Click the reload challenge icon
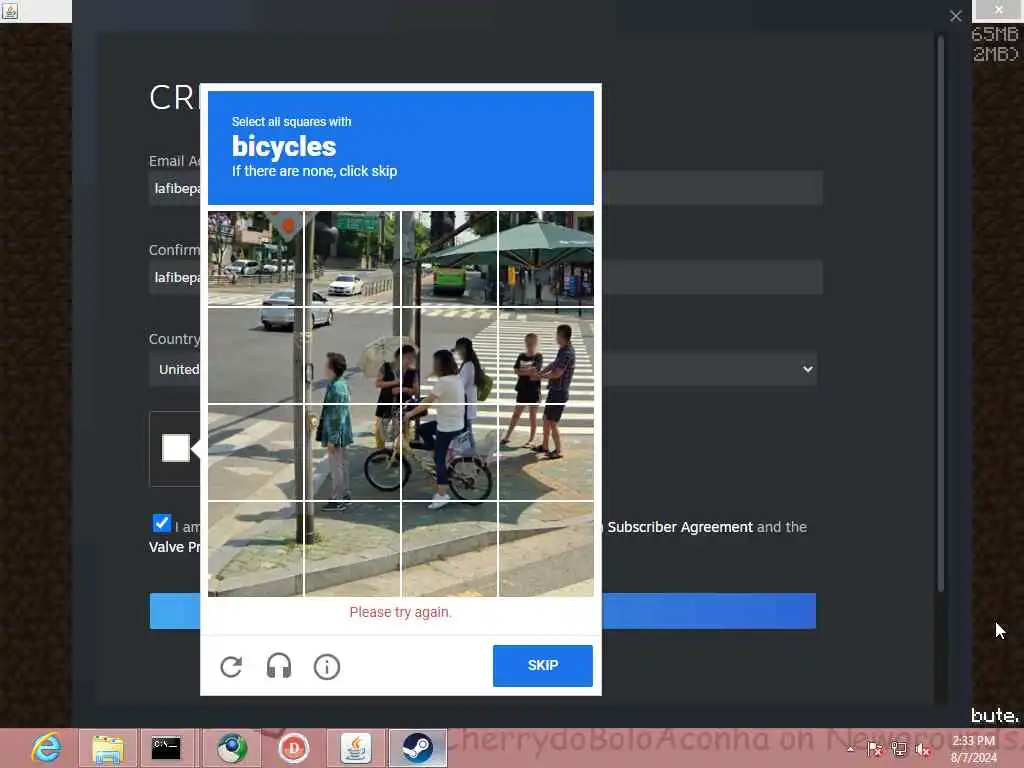 [x=231, y=667]
